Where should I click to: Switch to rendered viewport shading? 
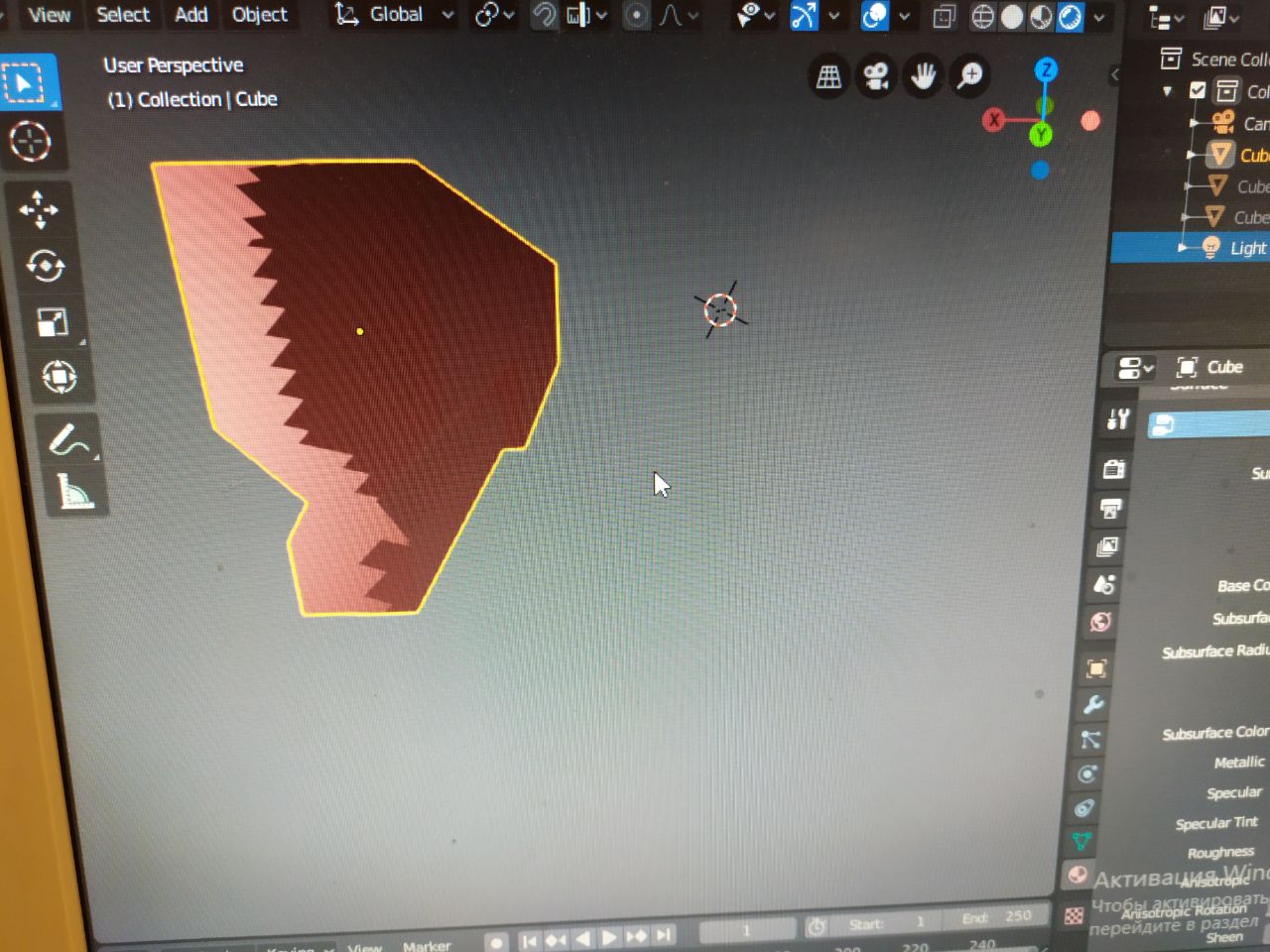pyautogui.click(x=1070, y=17)
